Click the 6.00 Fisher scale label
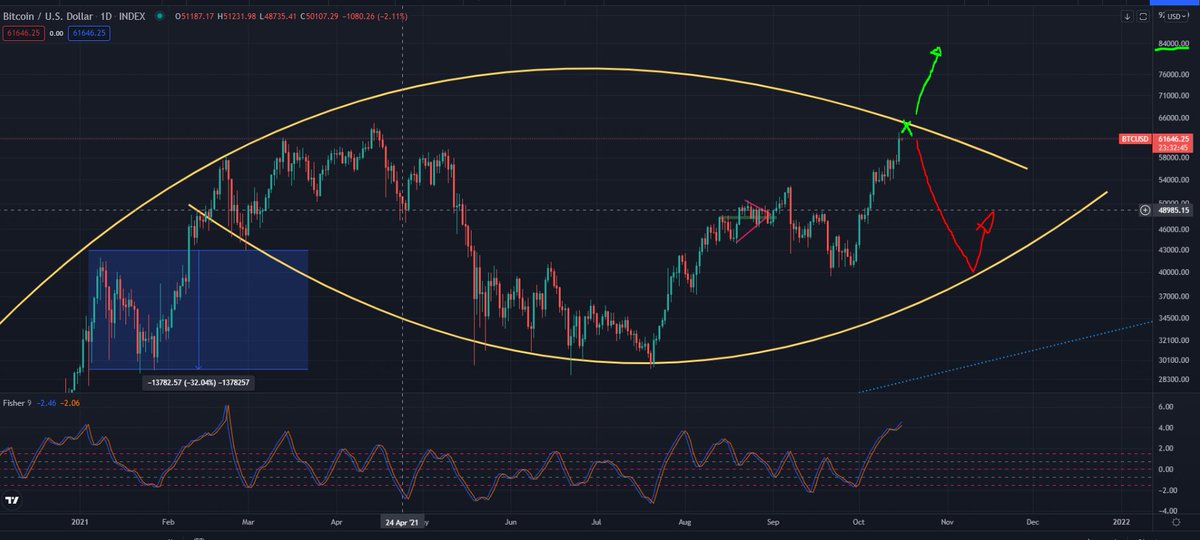Image resolution: width=1200 pixels, height=540 pixels. (x=1164, y=407)
